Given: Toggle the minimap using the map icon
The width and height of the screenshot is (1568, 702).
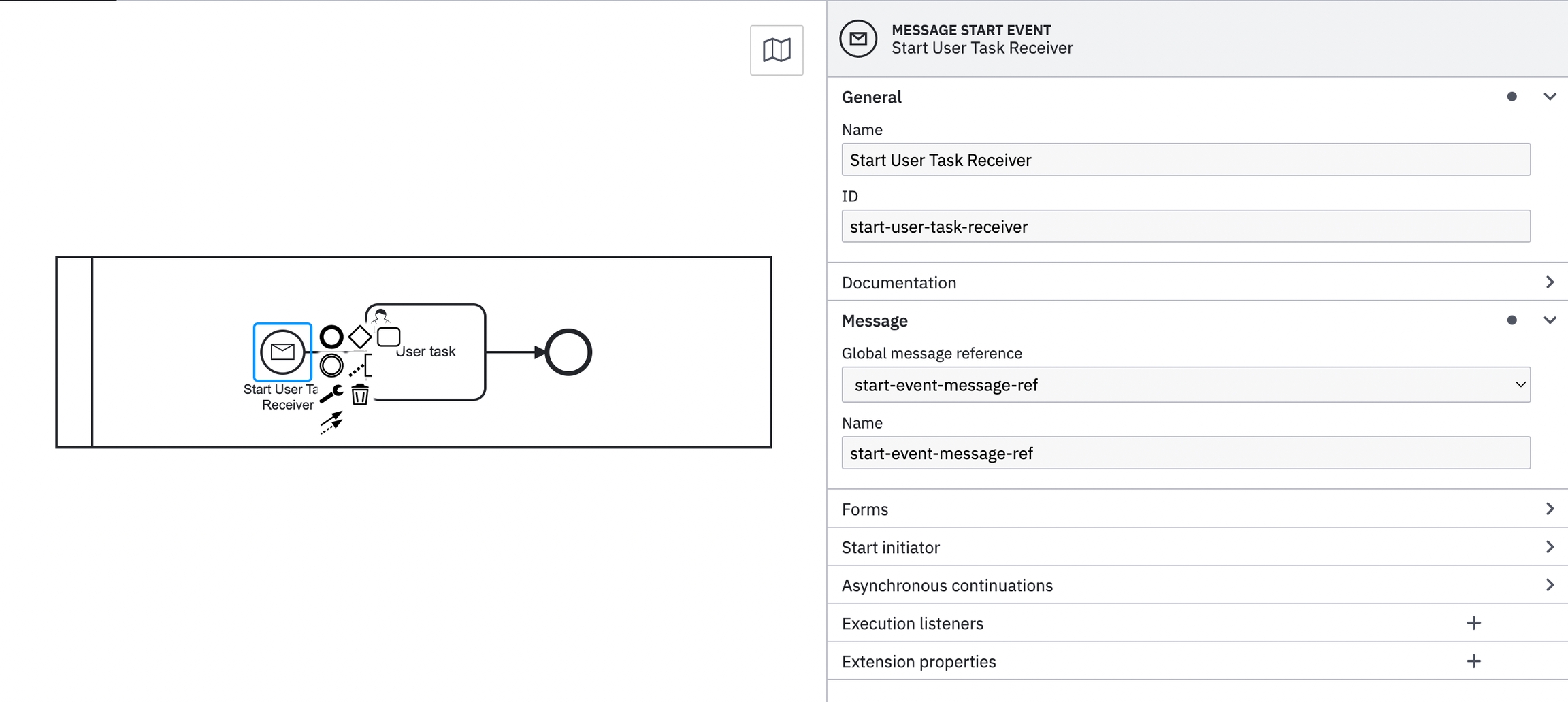Looking at the screenshot, I should pyautogui.click(x=777, y=50).
